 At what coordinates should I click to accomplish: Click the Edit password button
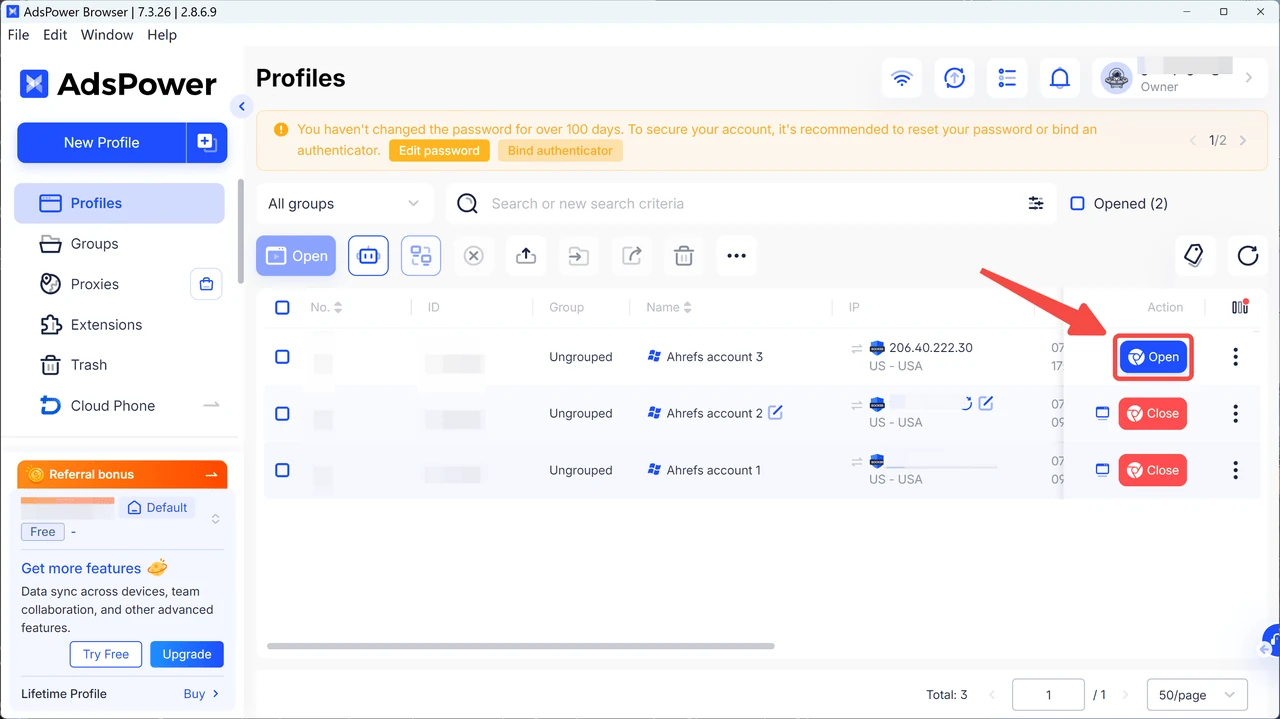point(439,150)
